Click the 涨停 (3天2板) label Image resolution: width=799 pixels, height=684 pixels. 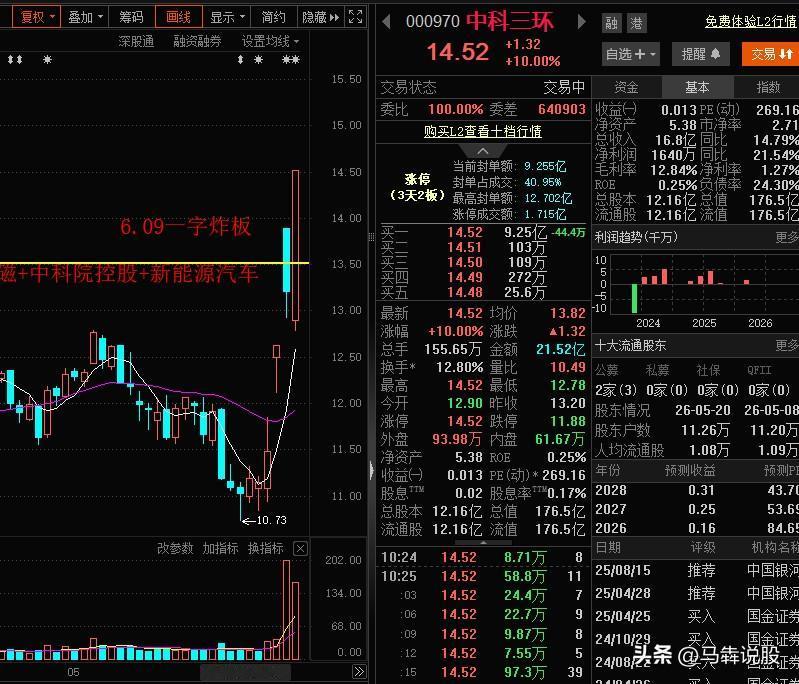pyautogui.click(x=417, y=187)
